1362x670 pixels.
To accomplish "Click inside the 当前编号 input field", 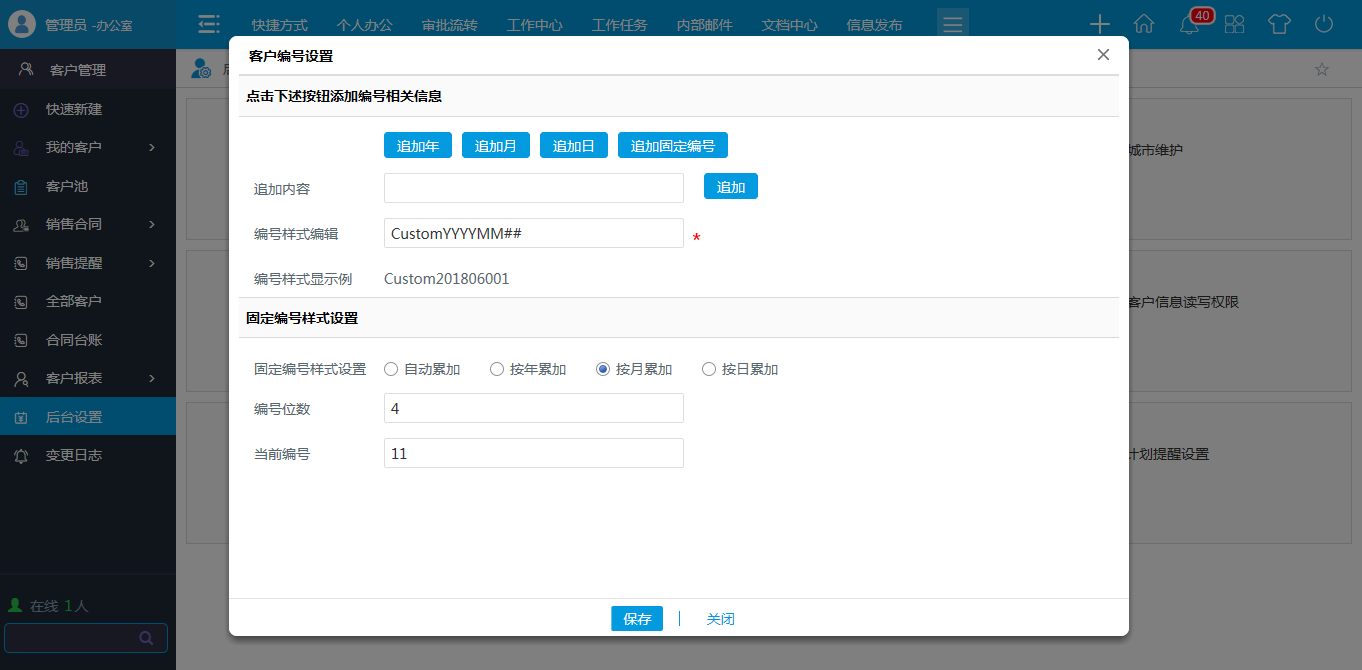I will [533, 452].
